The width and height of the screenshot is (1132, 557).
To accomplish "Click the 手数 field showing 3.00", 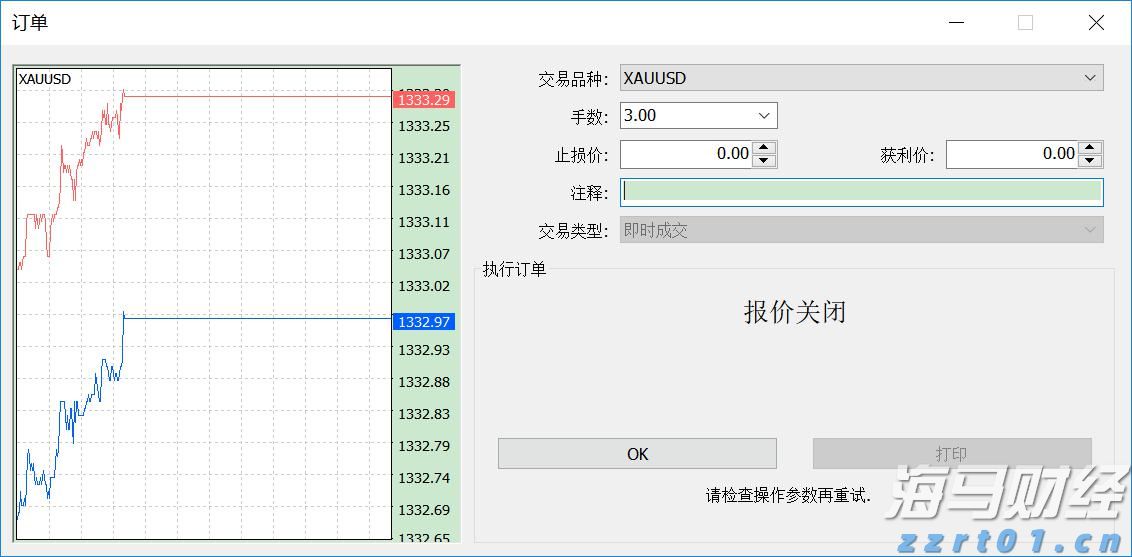I will click(x=685, y=116).
